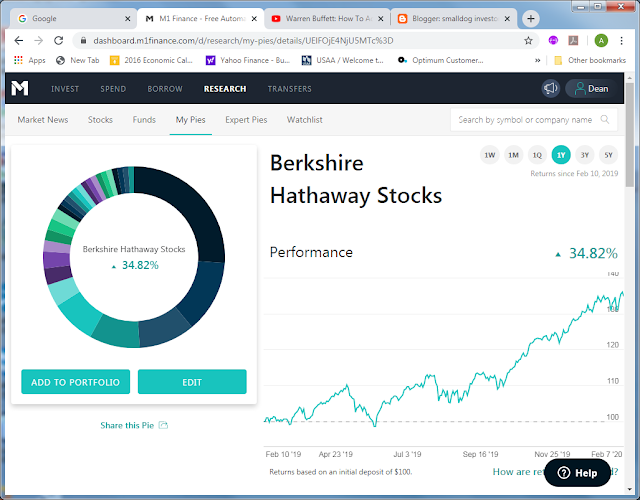Select the 5Y time range
The width and height of the screenshot is (640, 500).
click(608, 155)
